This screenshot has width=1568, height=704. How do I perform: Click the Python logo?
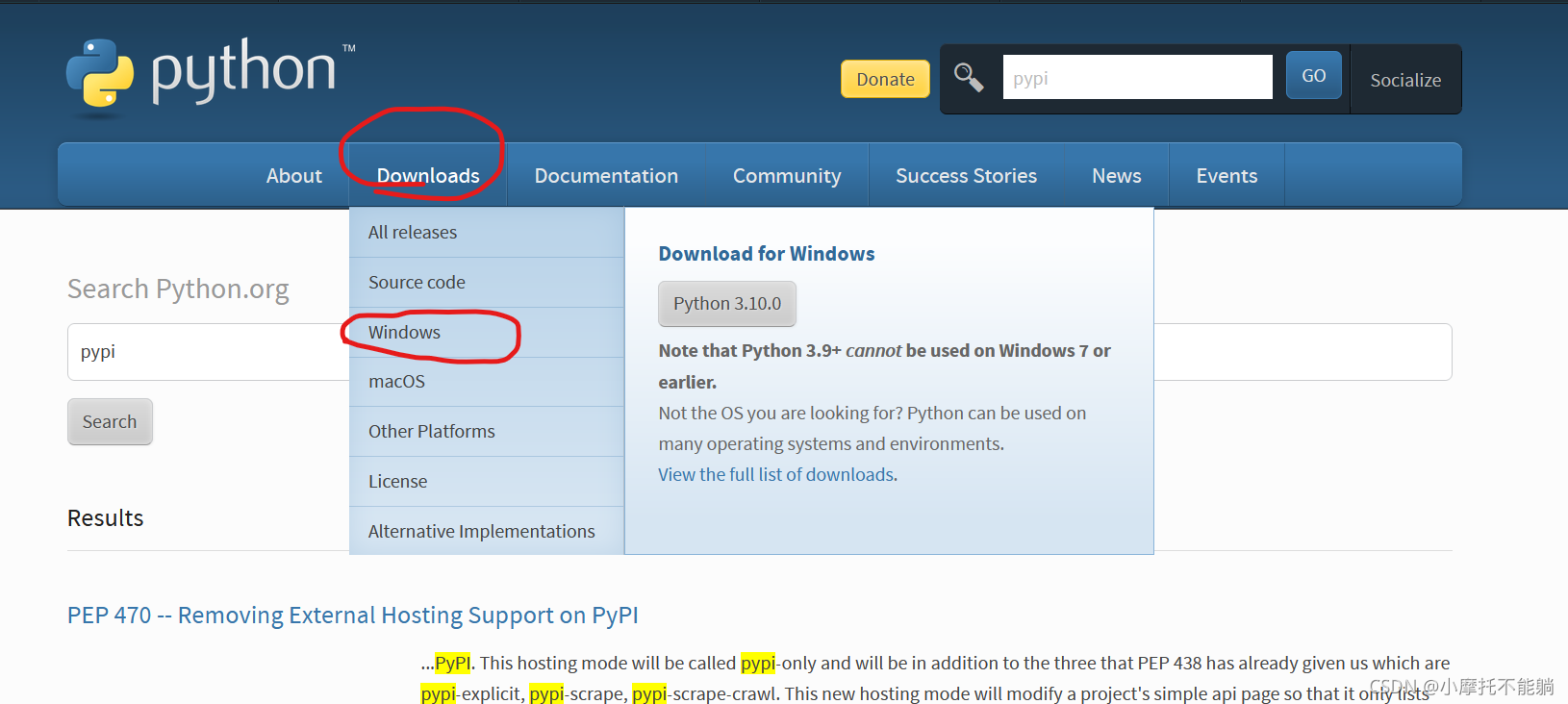tap(210, 77)
